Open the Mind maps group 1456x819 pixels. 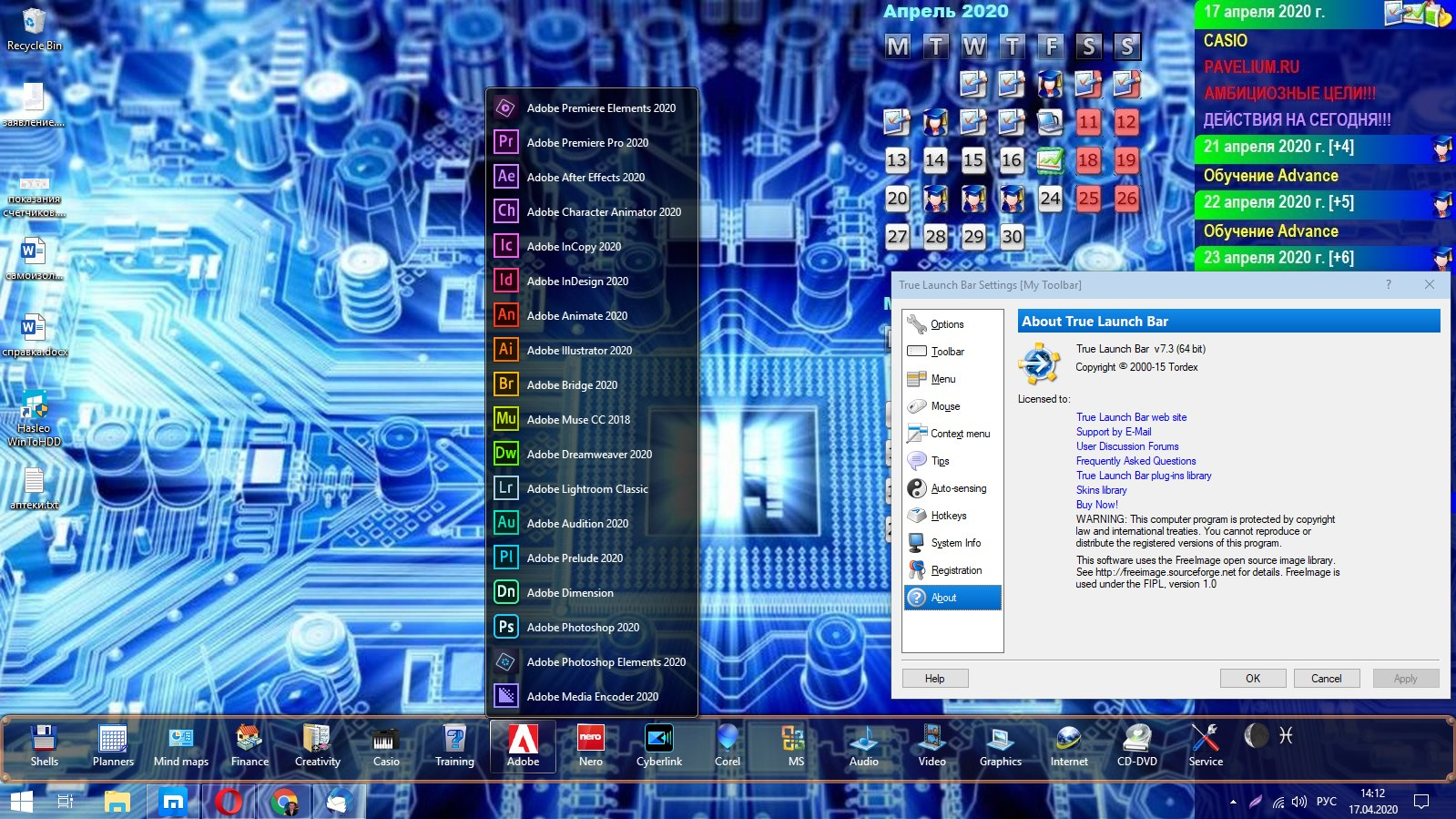(x=181, y=746)
